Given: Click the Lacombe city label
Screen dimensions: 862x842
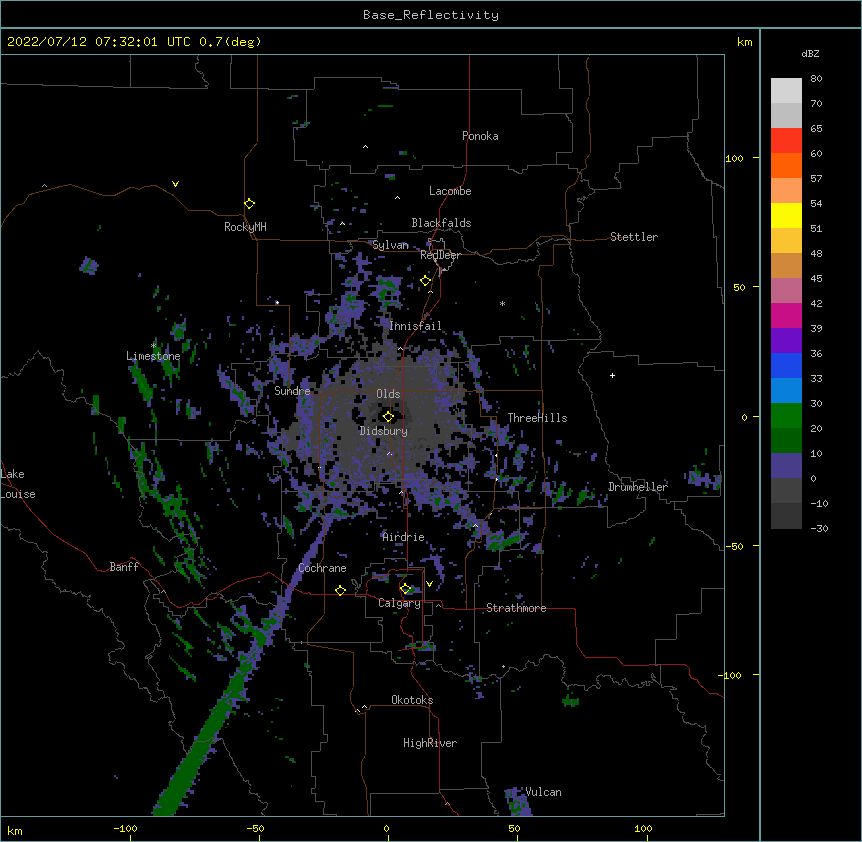Looking at the screenshot, I should coord(450,191).
